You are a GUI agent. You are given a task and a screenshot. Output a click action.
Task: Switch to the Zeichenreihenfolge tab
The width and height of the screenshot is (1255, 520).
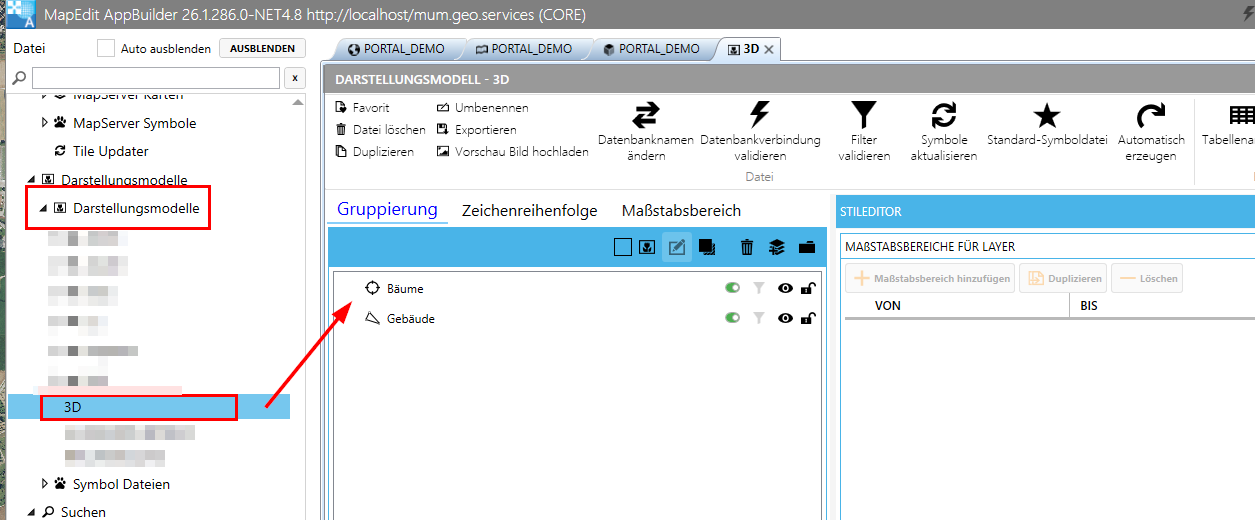click(529, 210)
